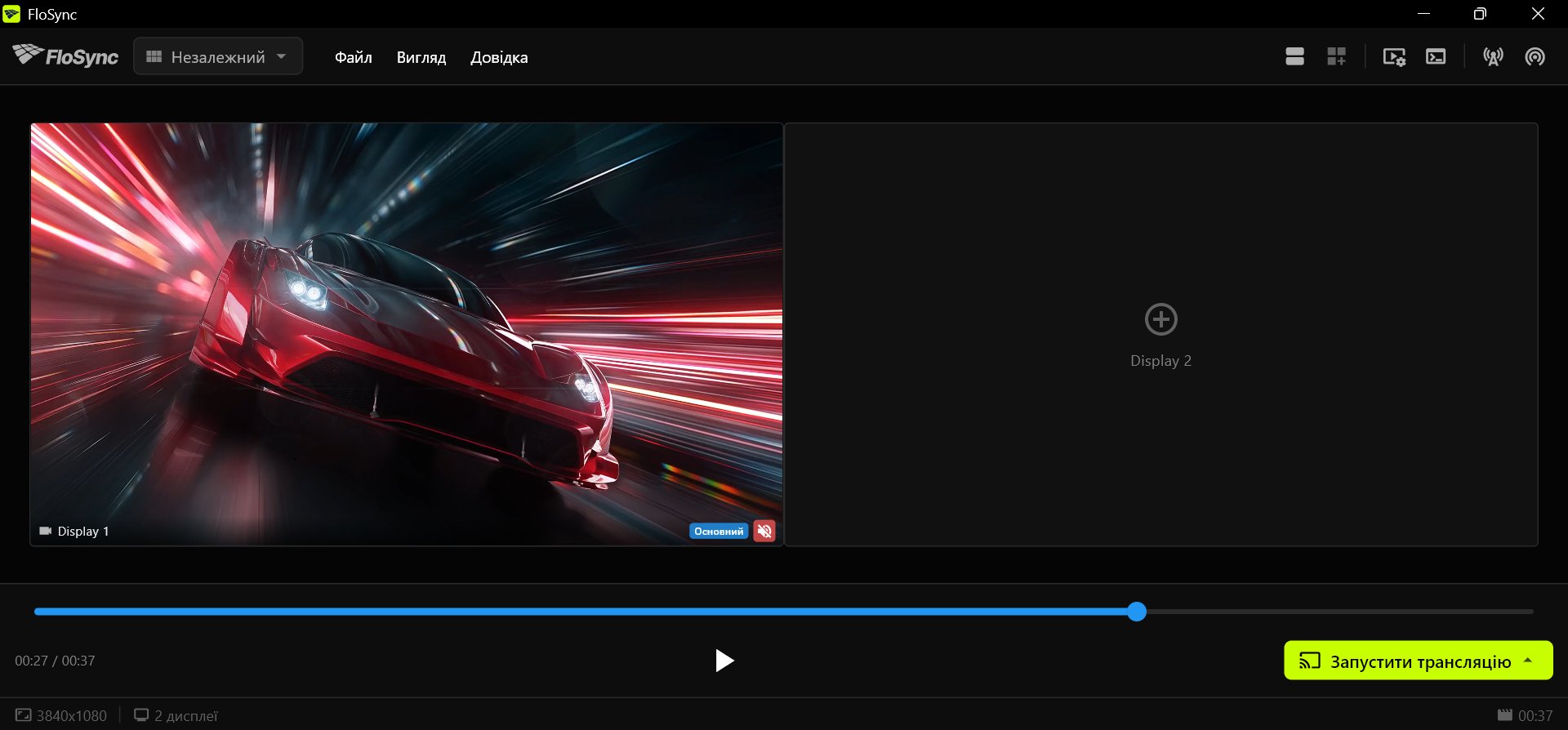The image size is (1568, 730).
Task: Open playback settings screen icon
Action: click(x=1394, y=56)
